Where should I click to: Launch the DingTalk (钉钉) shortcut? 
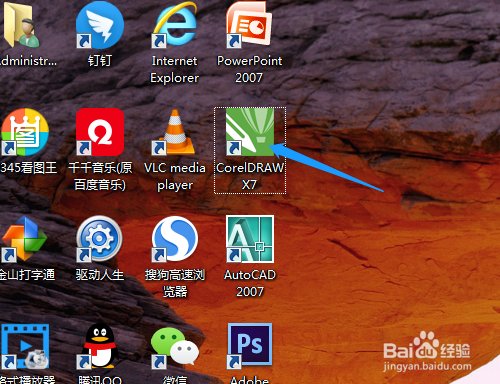[x=100, y=25]
